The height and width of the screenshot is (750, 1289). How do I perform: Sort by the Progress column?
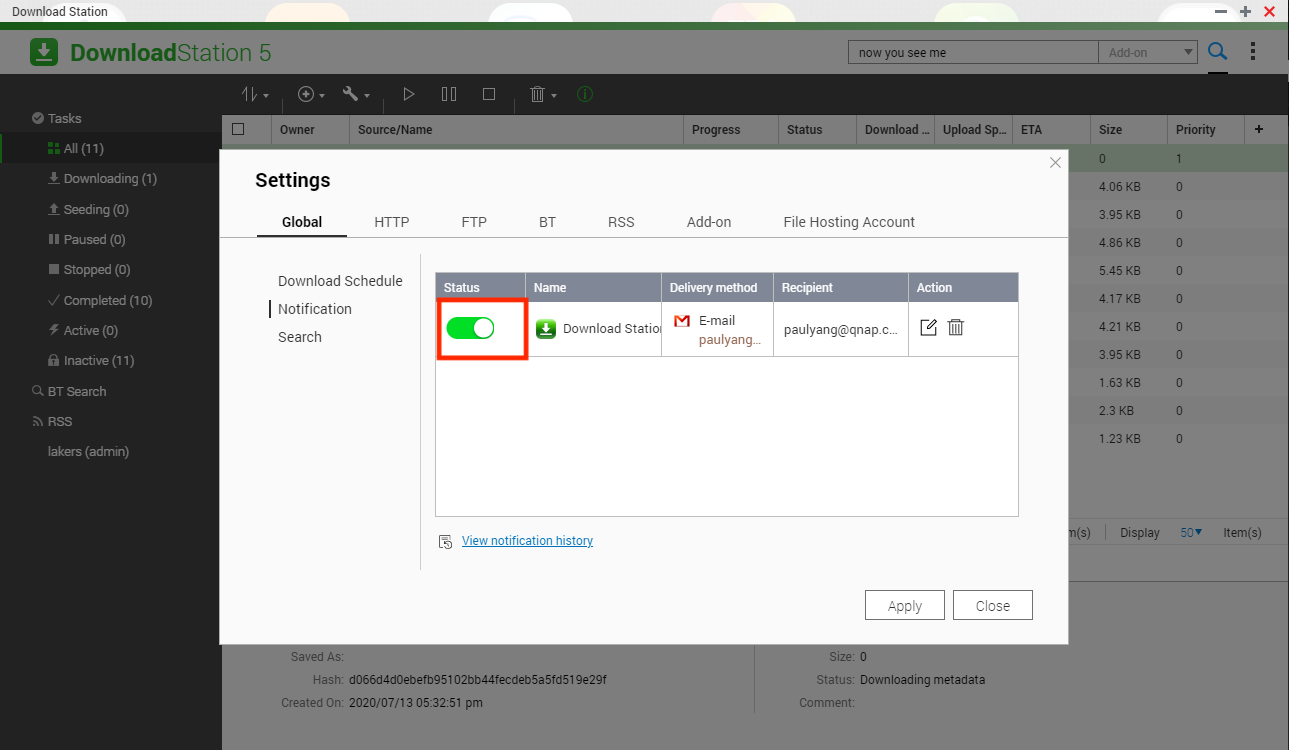[731, 129]
